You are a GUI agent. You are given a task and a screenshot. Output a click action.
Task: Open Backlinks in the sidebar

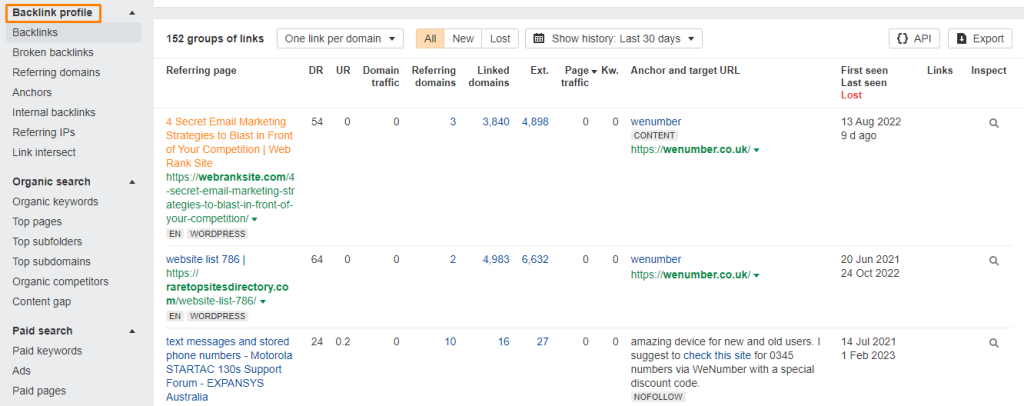(73, 33)
